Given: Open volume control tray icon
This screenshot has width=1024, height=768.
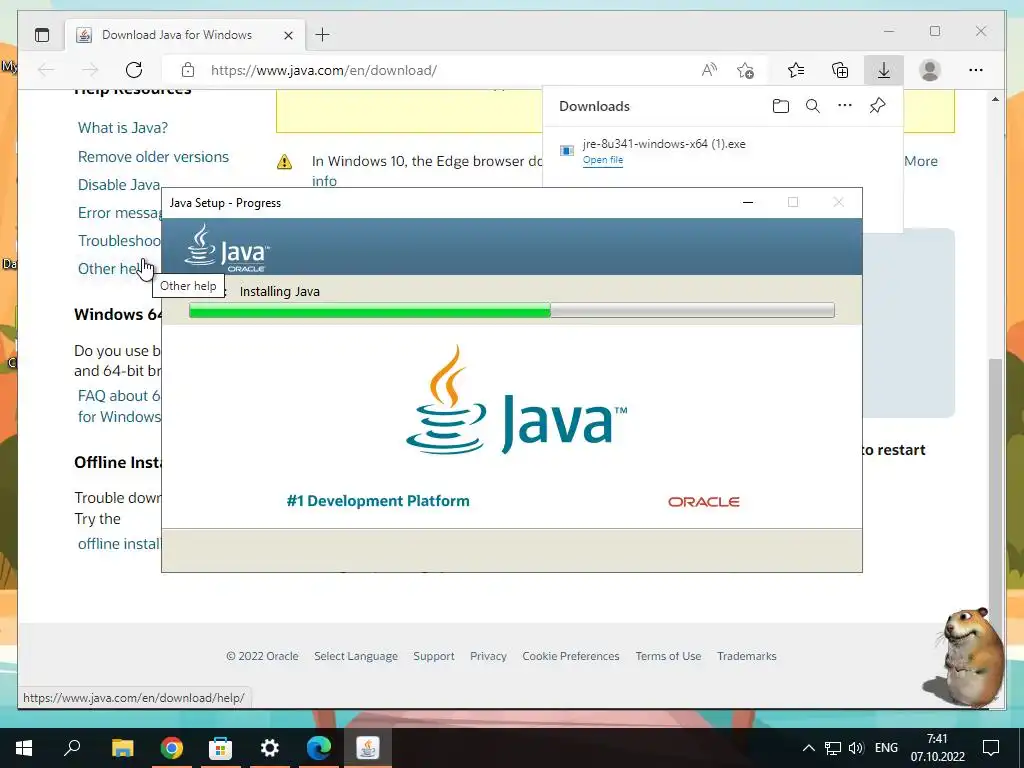Looking at the screenshot, I should pyautogui.click(x=856, y=748).
